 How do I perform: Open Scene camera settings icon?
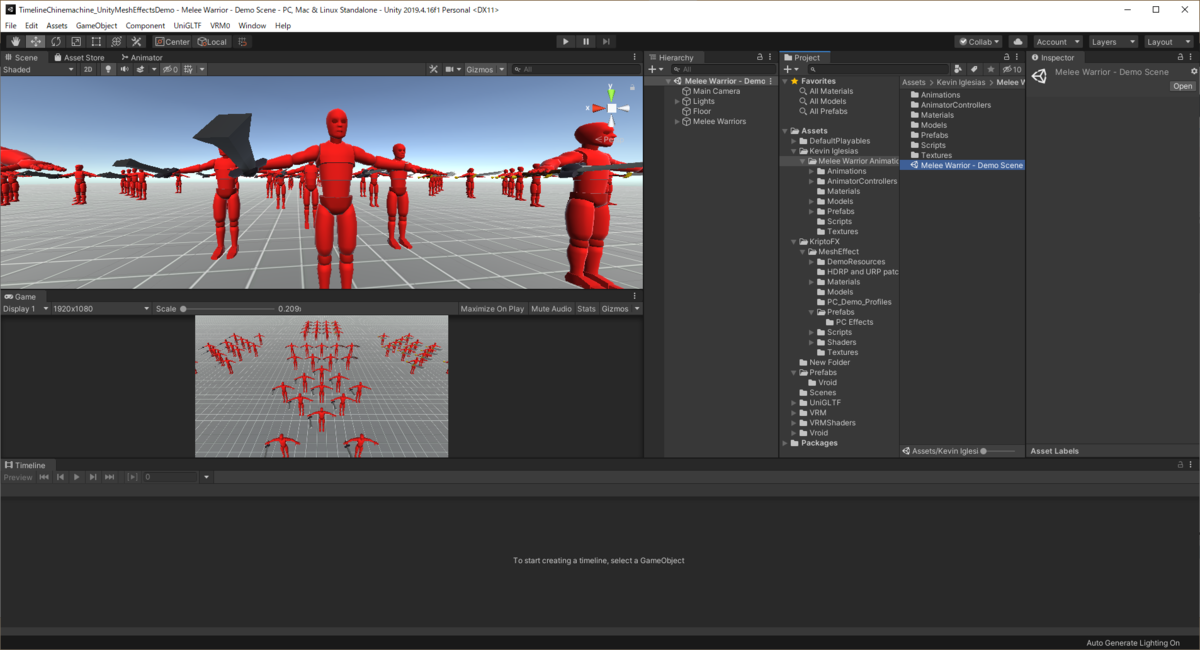click(452, 70)
